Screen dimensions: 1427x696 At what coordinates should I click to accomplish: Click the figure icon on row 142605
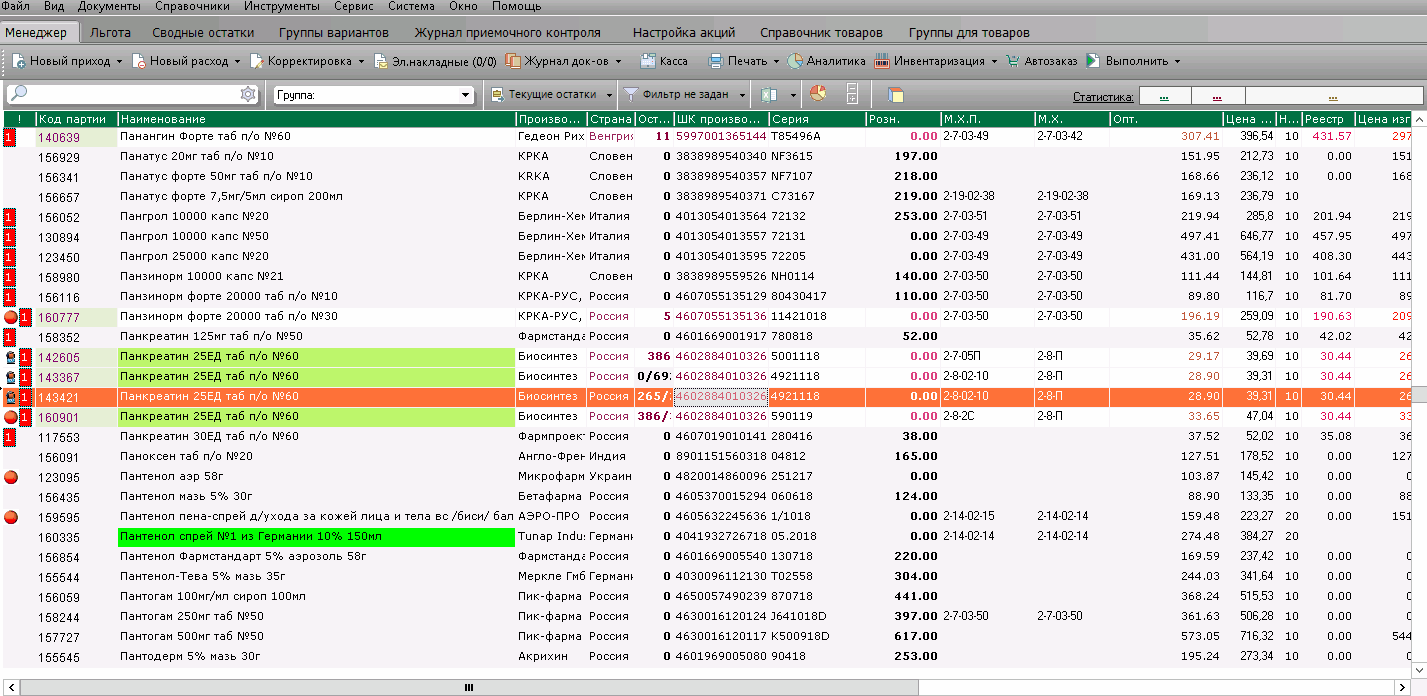tap(10, 357)
